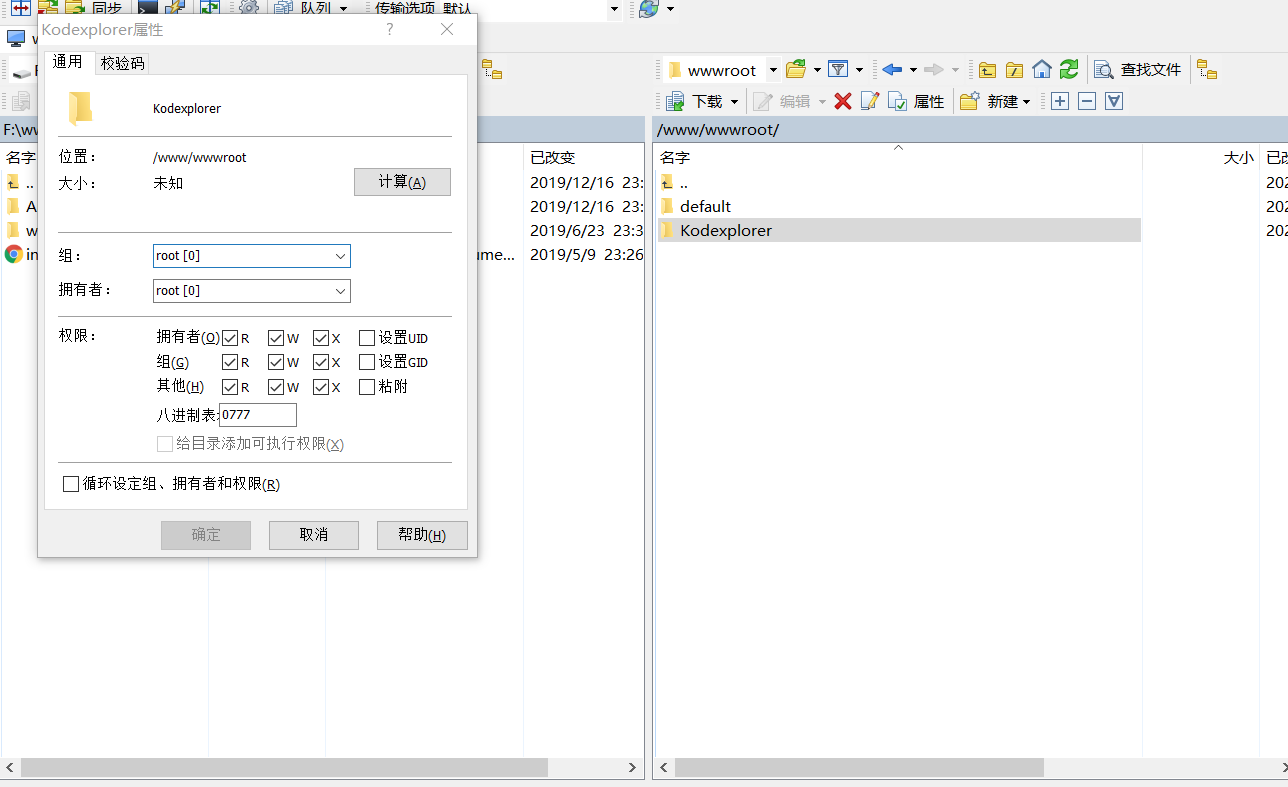Click the rename pencil icon
1288x787 pixels.
[869, 101]
